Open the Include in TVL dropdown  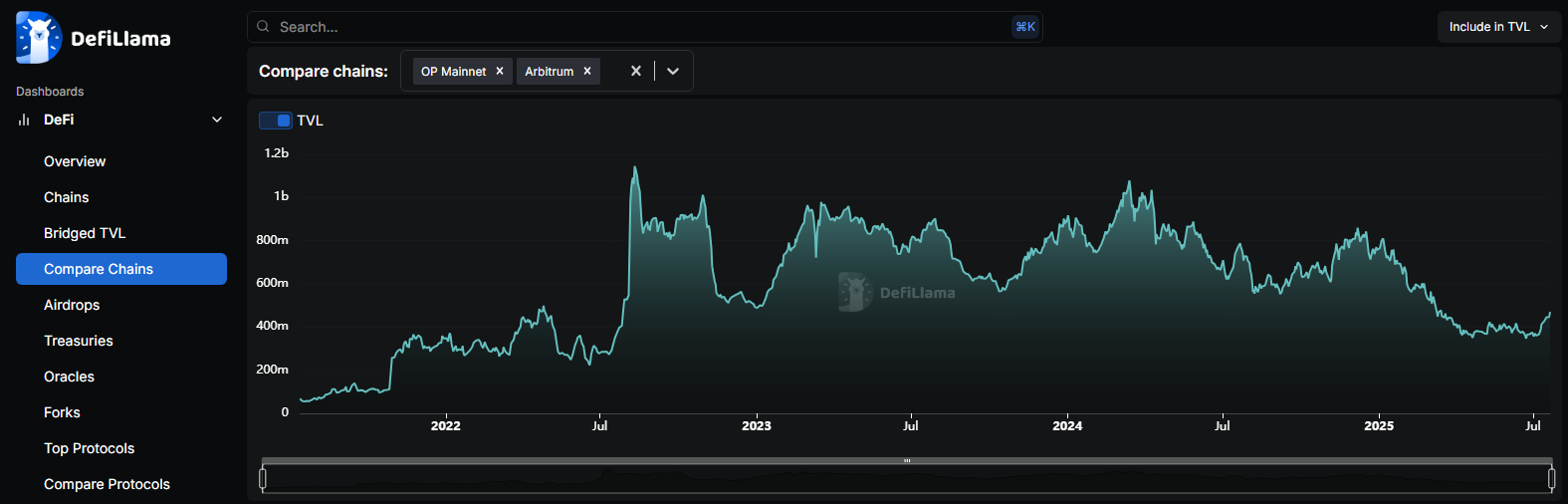(1498, 27)
